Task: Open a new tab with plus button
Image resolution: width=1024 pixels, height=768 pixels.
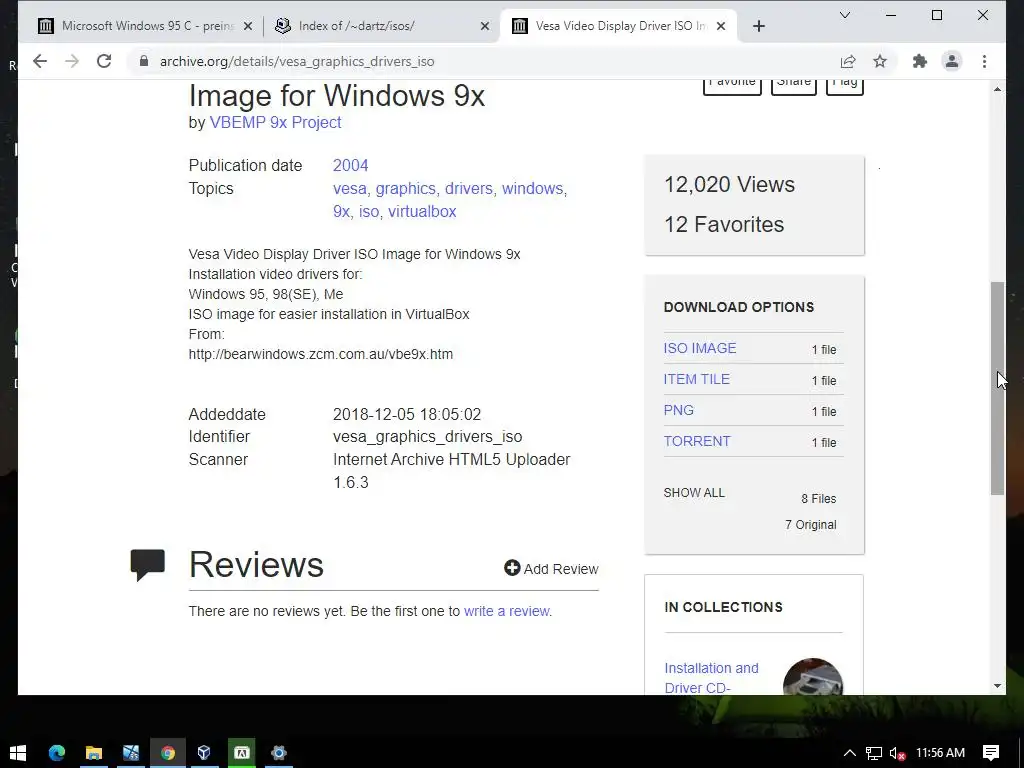Action: (x=758, y=26)
